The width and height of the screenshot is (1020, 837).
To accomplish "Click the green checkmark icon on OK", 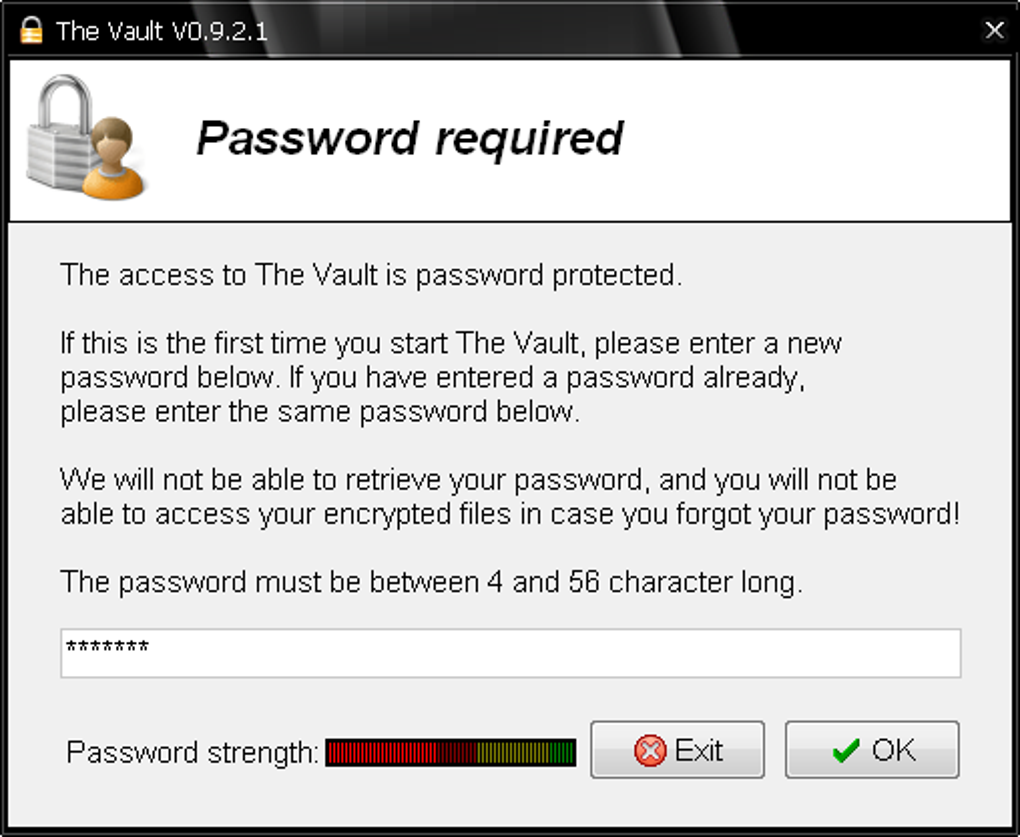I will click(x=846, y=751).
